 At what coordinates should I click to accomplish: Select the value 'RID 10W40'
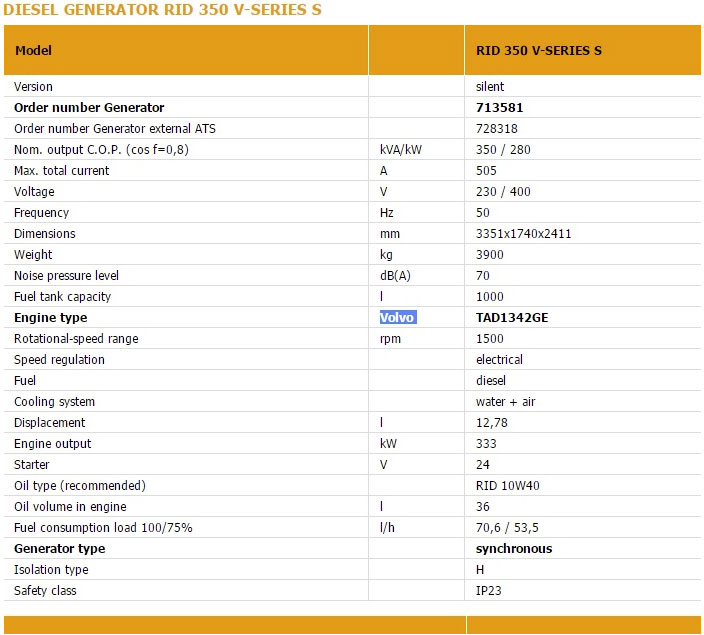click(508, 486)
